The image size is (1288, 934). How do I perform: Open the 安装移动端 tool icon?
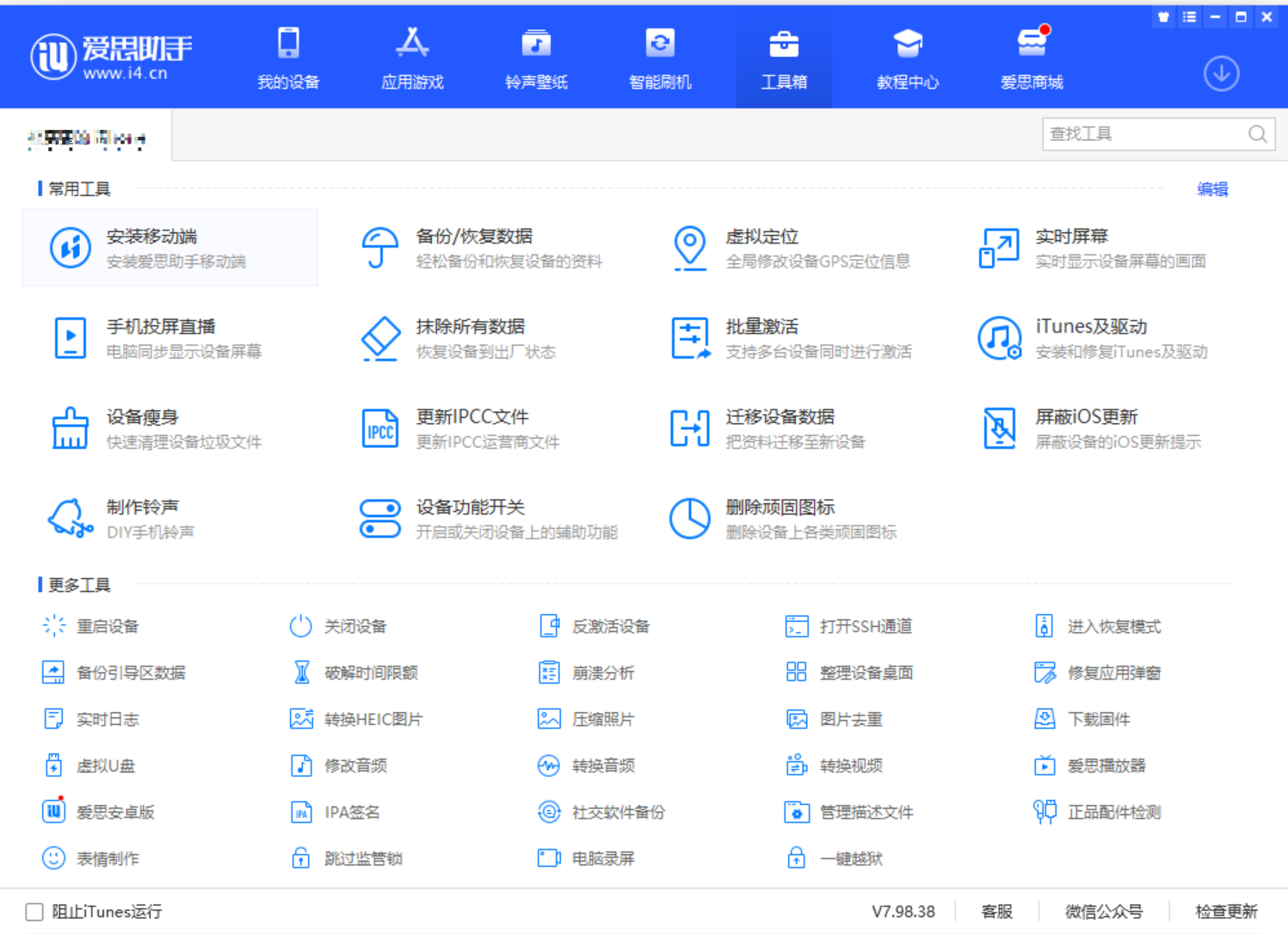[71, 248]
